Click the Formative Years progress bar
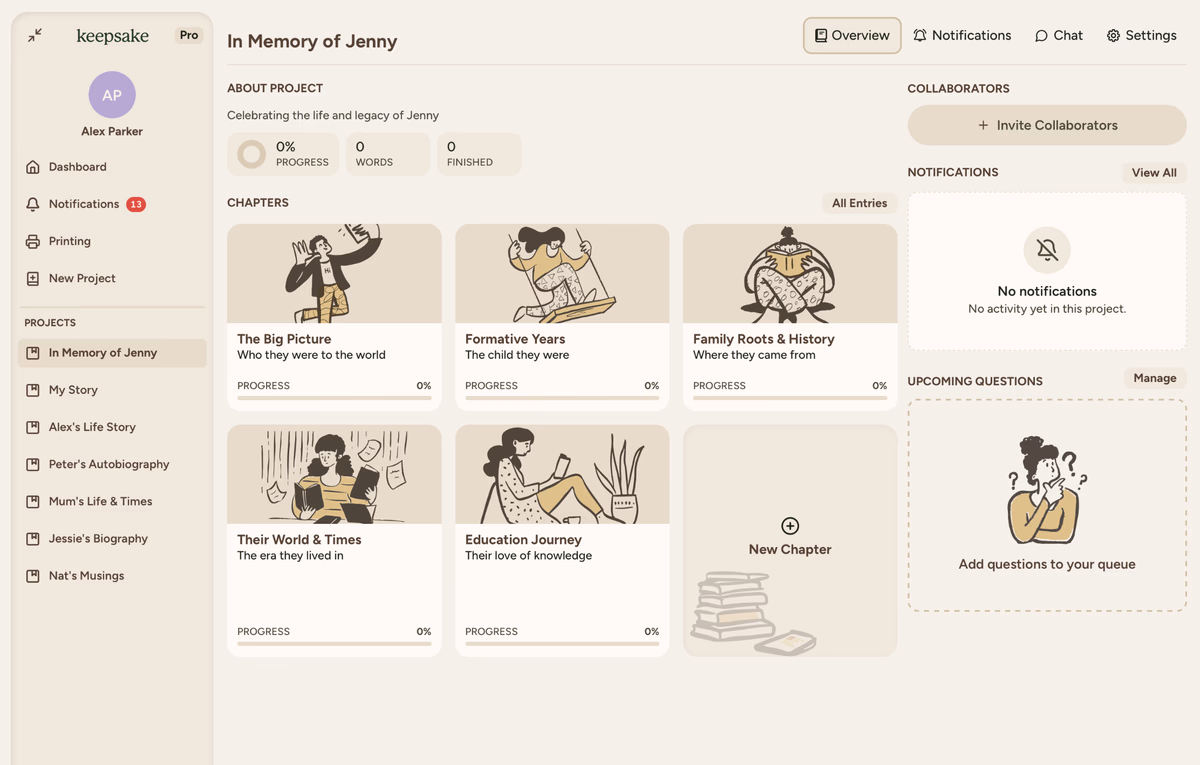1200x765 pixels. pyautogui.click(x=562, y=397)
